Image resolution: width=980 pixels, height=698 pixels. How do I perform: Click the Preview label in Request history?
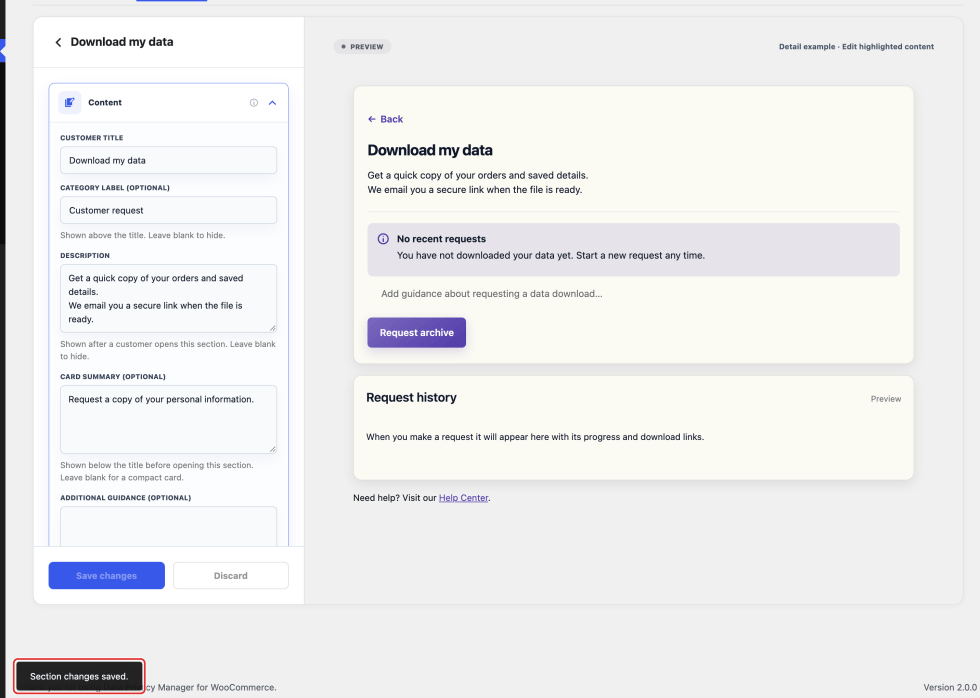886,399
